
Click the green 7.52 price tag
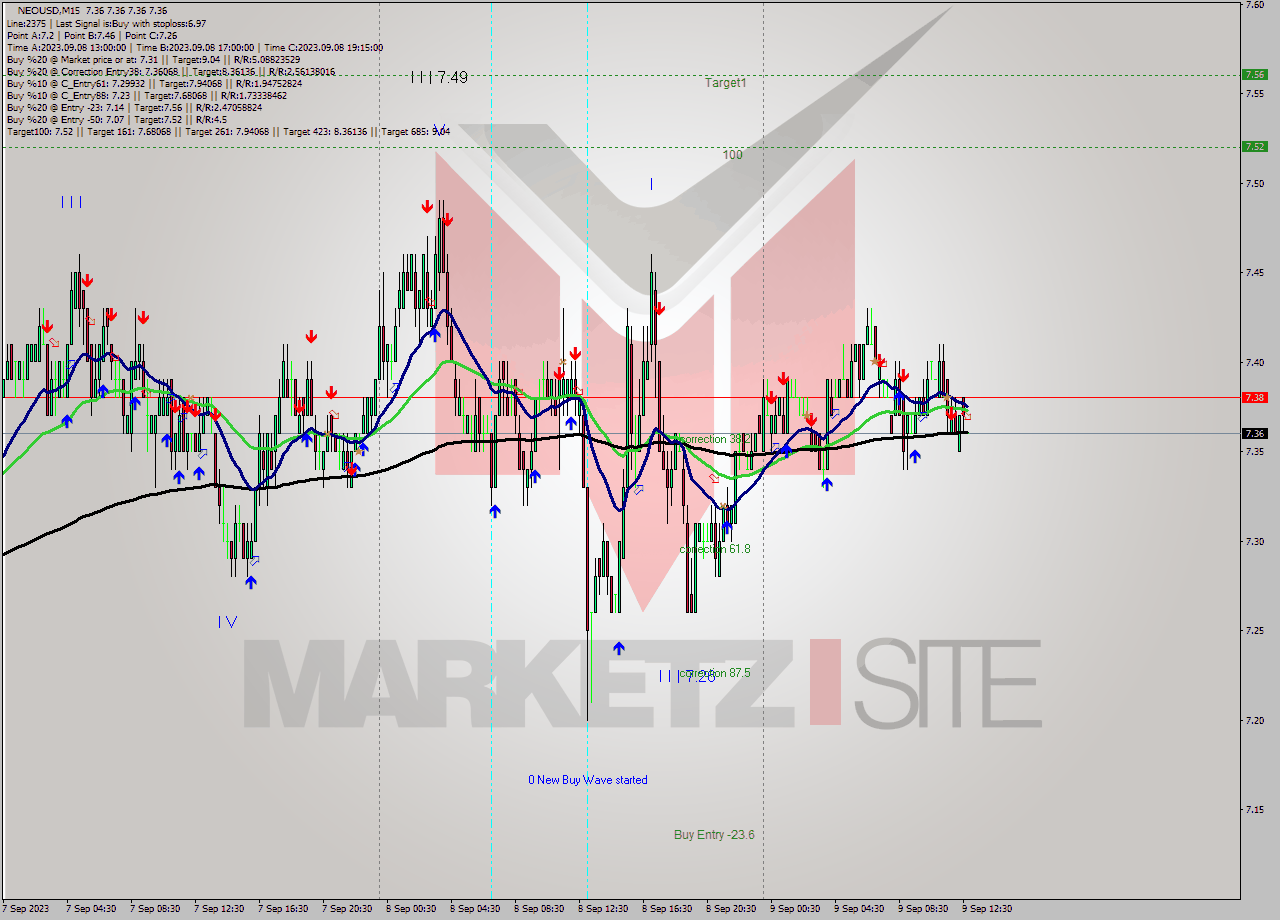click(x=1254, y=146)
